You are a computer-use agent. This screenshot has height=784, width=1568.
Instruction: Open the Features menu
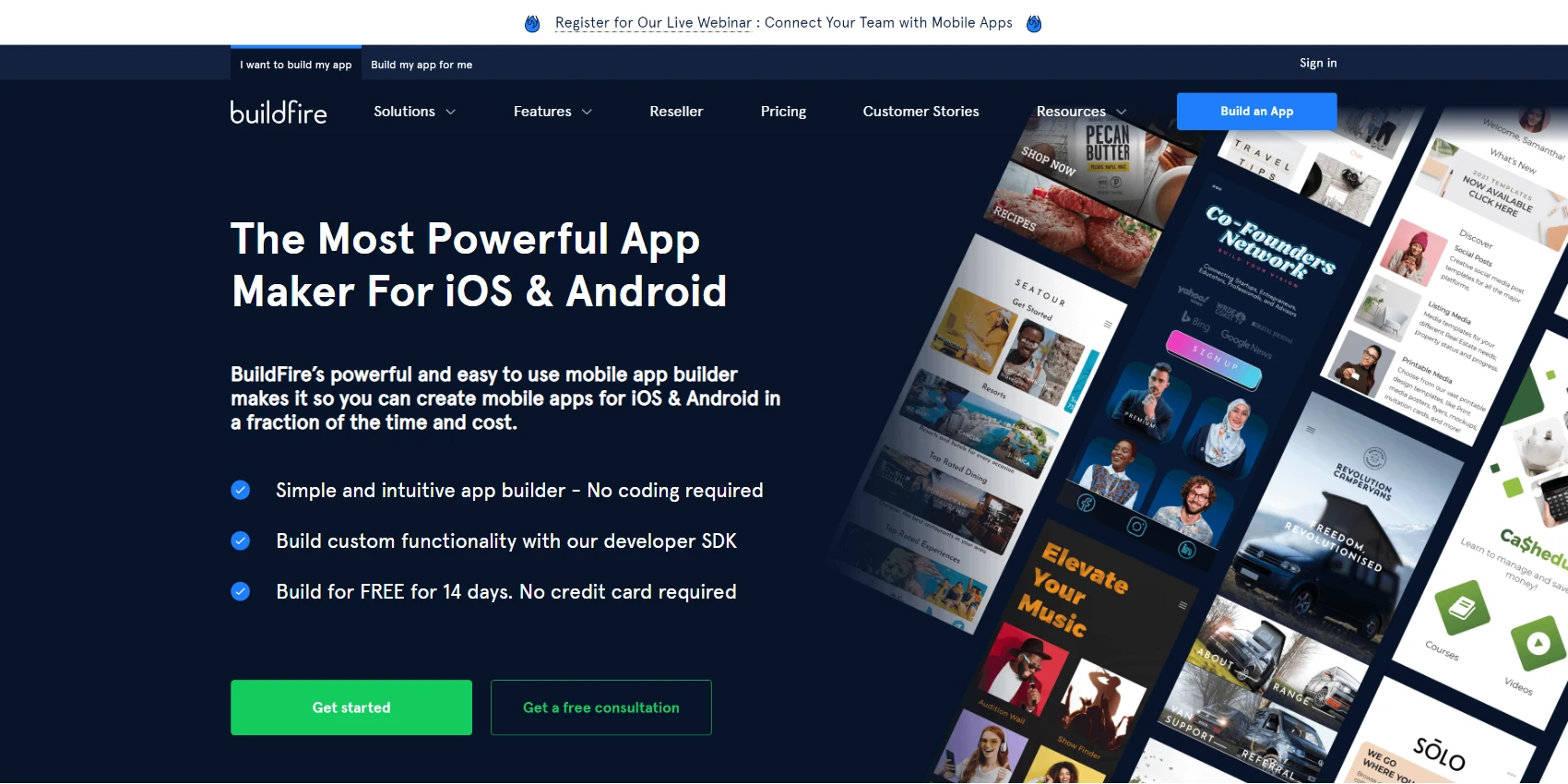coord(542,112)
